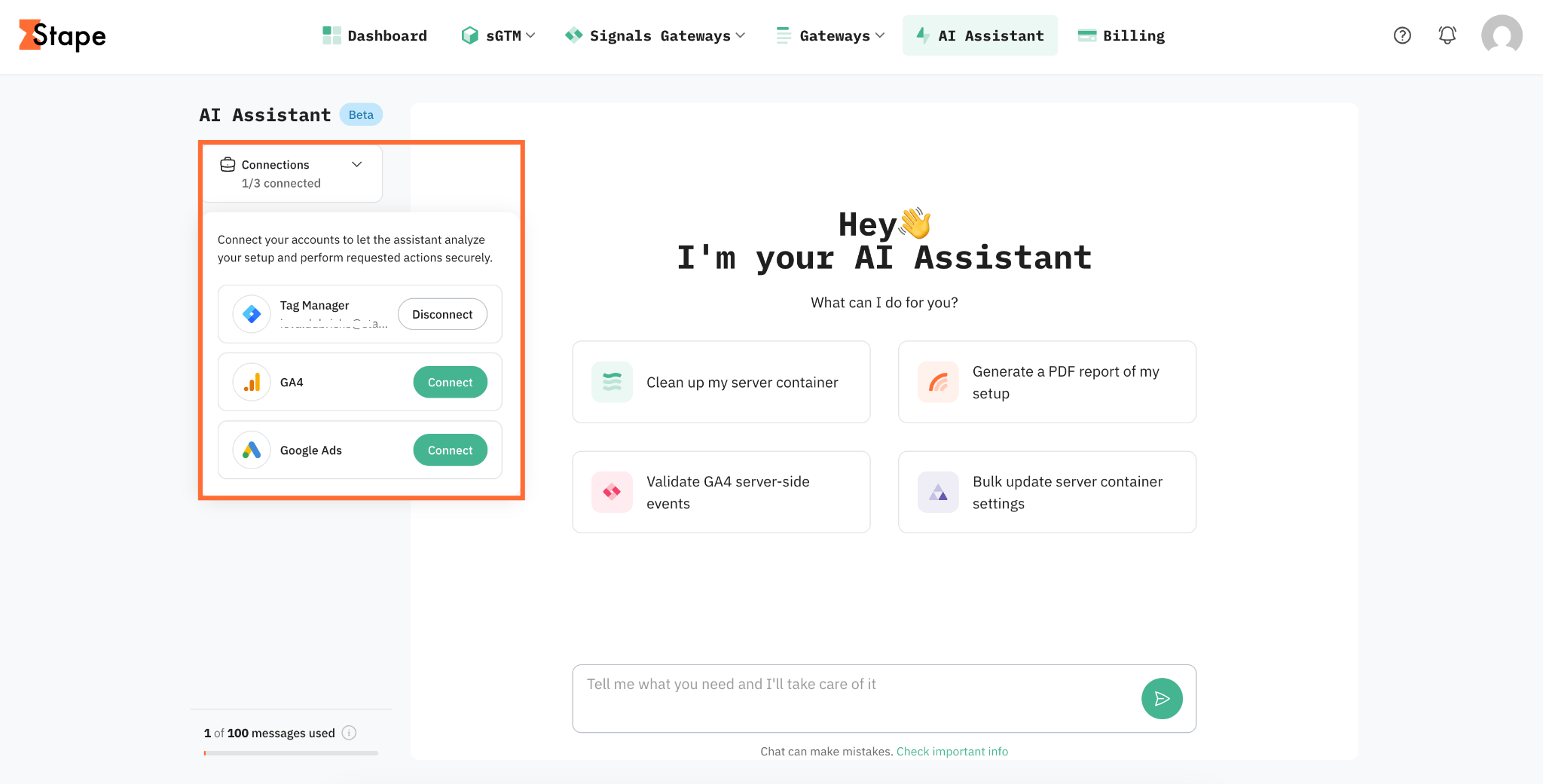Click the Connections briefcase icon
Viewport: 1543px width, 784px height.
228,164
